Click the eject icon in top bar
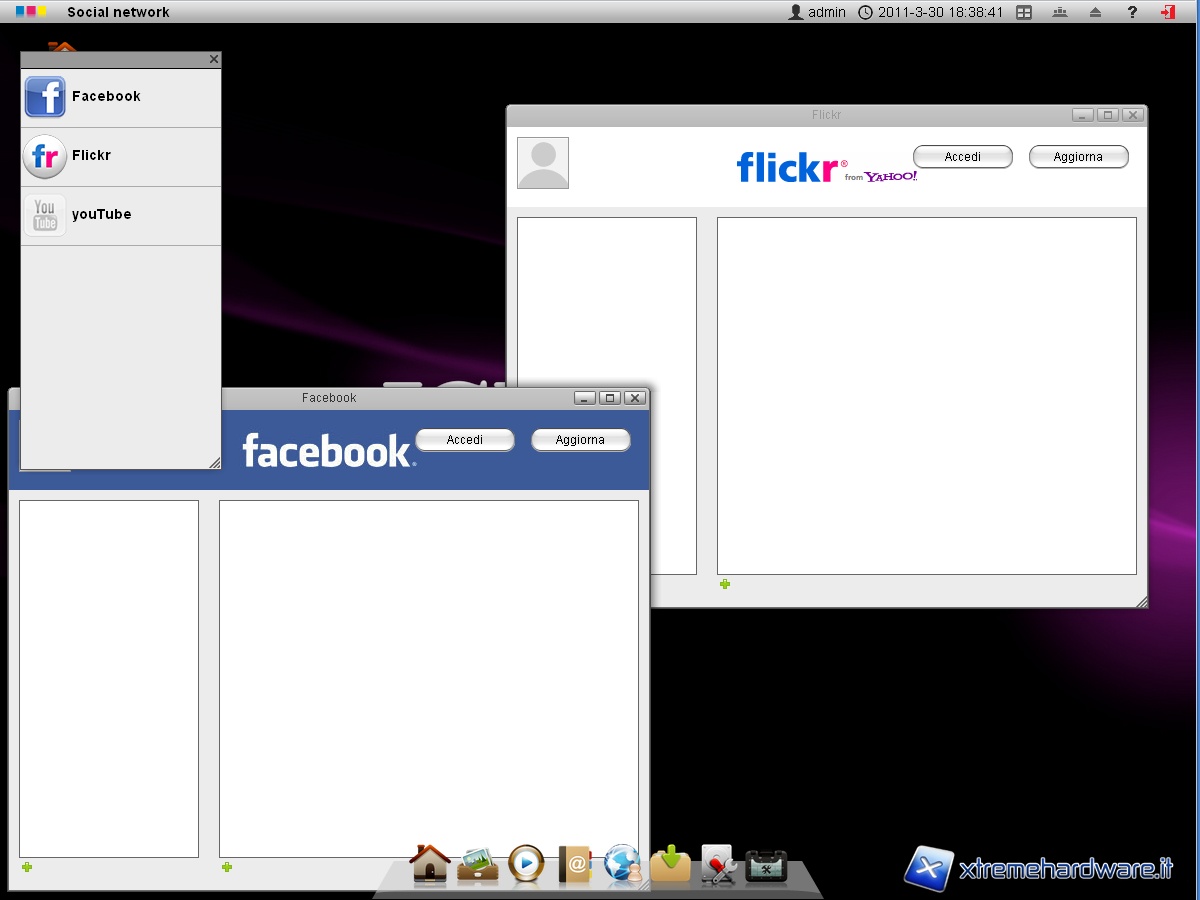Image resolution: width=1200 pixels, height=900 pixels. 1095,12
